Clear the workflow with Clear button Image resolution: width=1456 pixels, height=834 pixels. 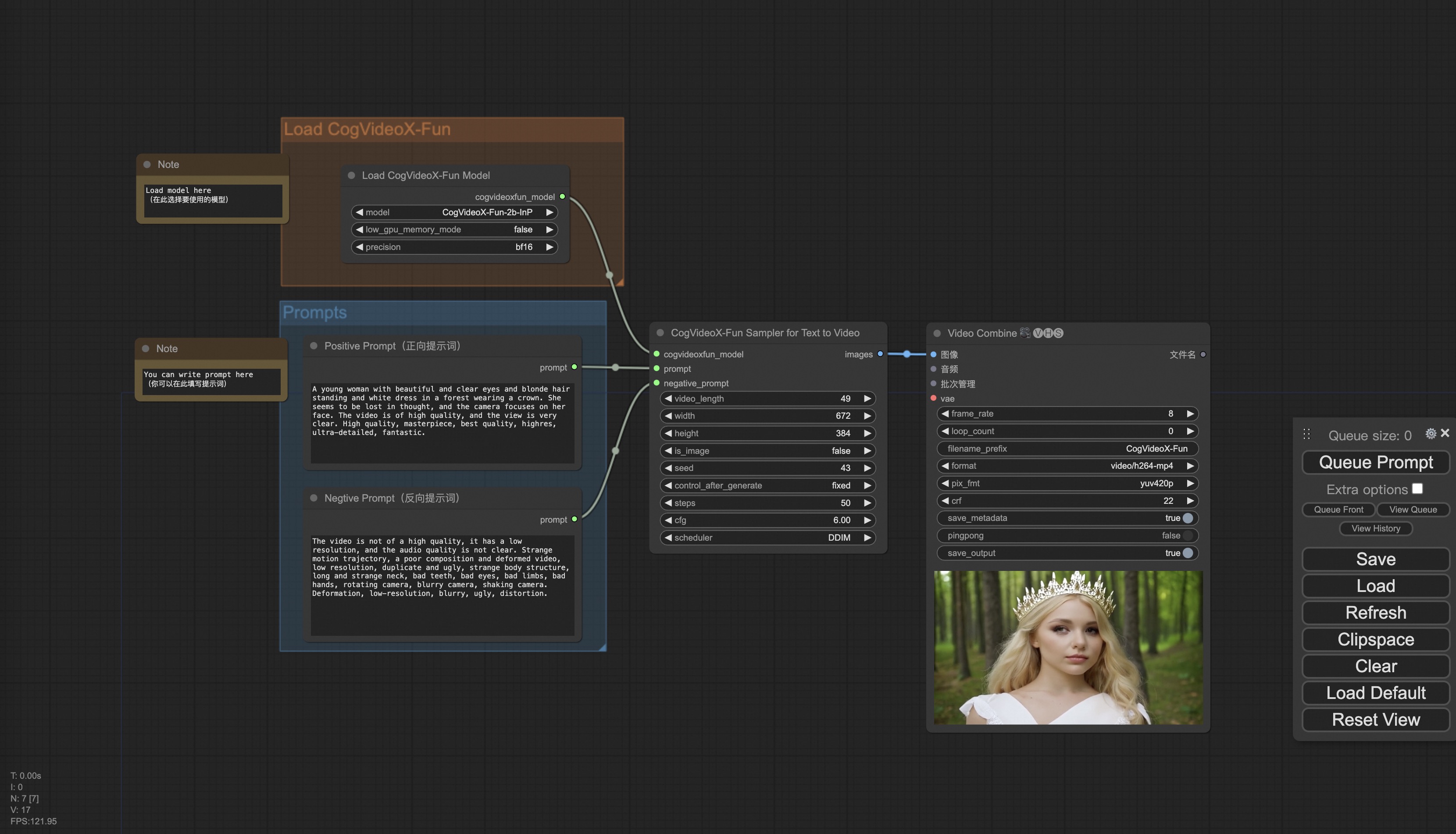coord(1375,666)
